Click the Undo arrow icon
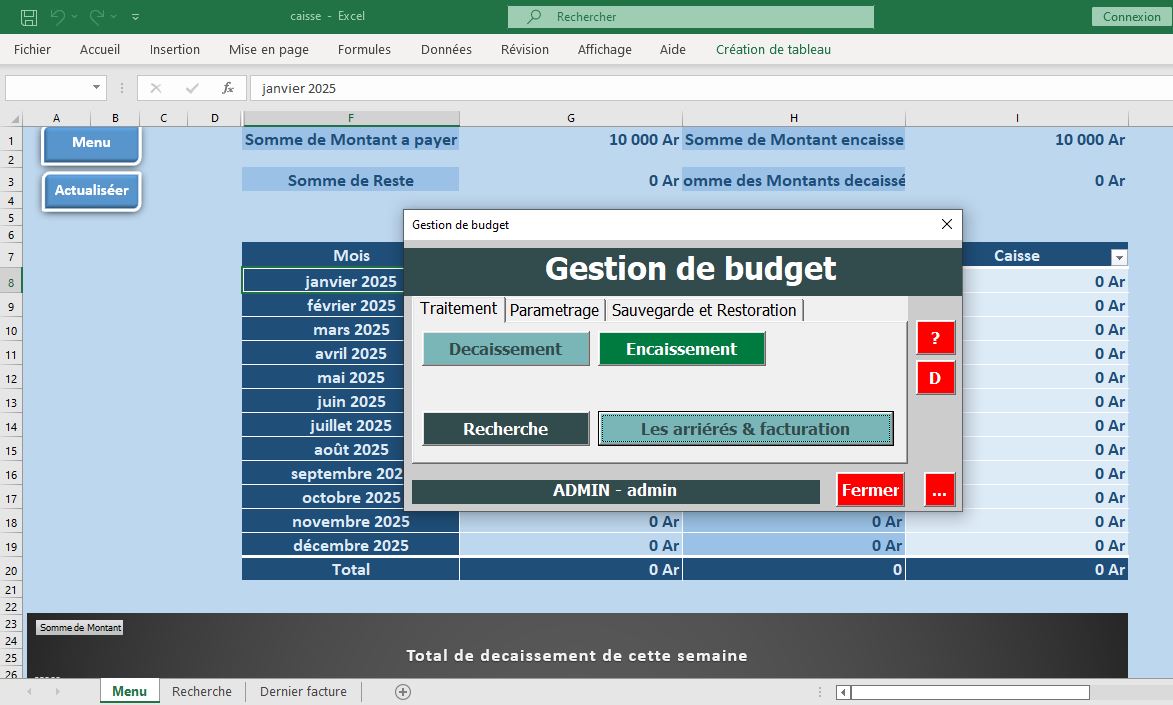Viewport: 1173px width, 705px height. coord(58,17)
